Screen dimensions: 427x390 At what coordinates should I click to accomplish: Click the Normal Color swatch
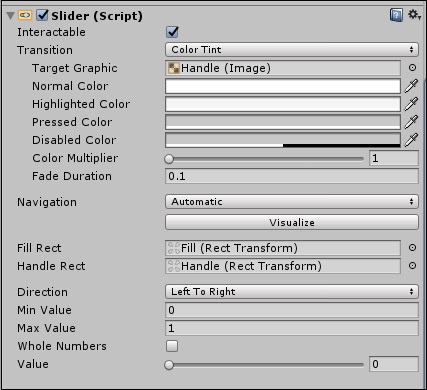click(x=283, y=86)
